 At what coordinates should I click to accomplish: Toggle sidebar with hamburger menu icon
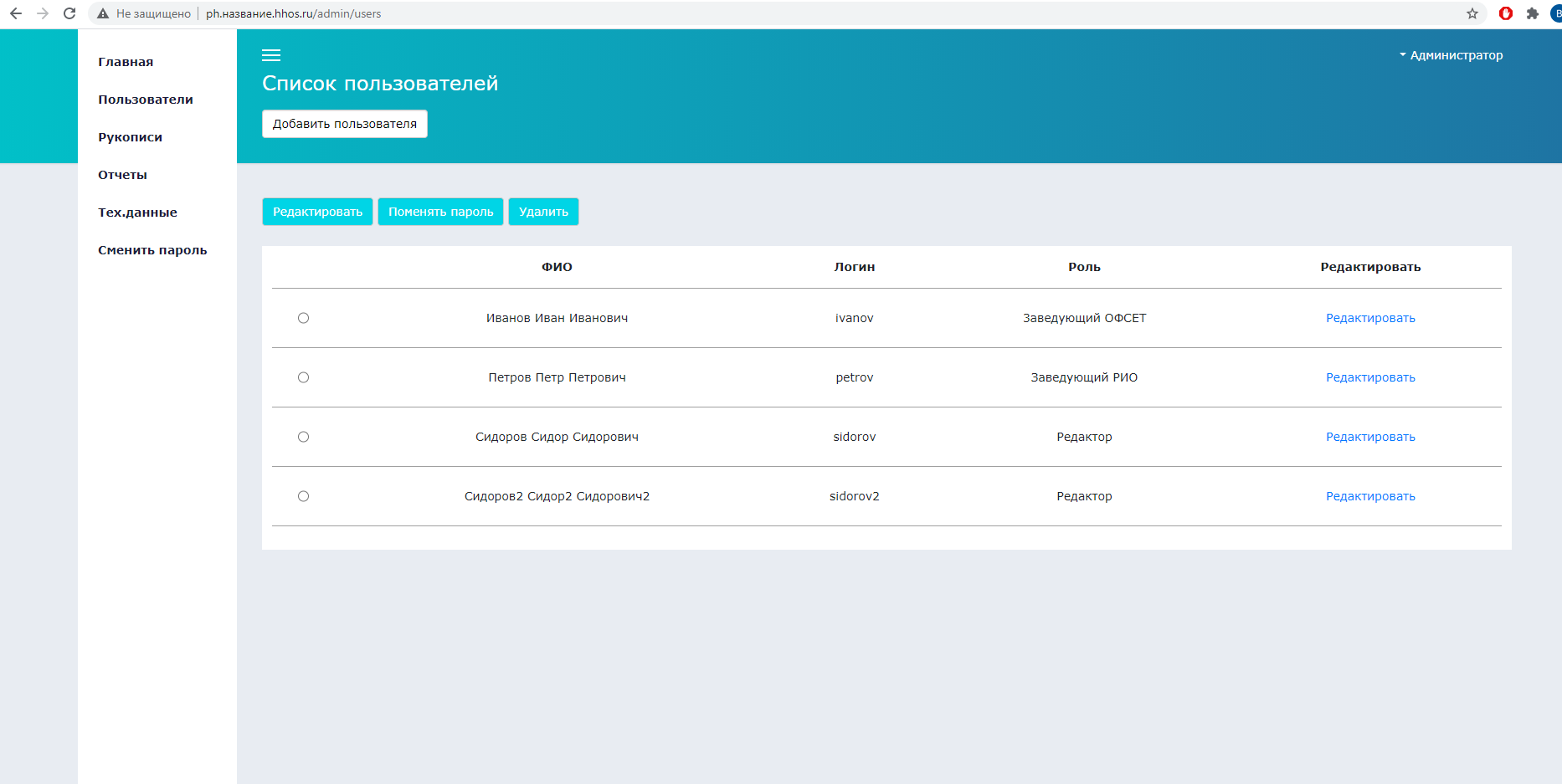(x=271, y=55)
